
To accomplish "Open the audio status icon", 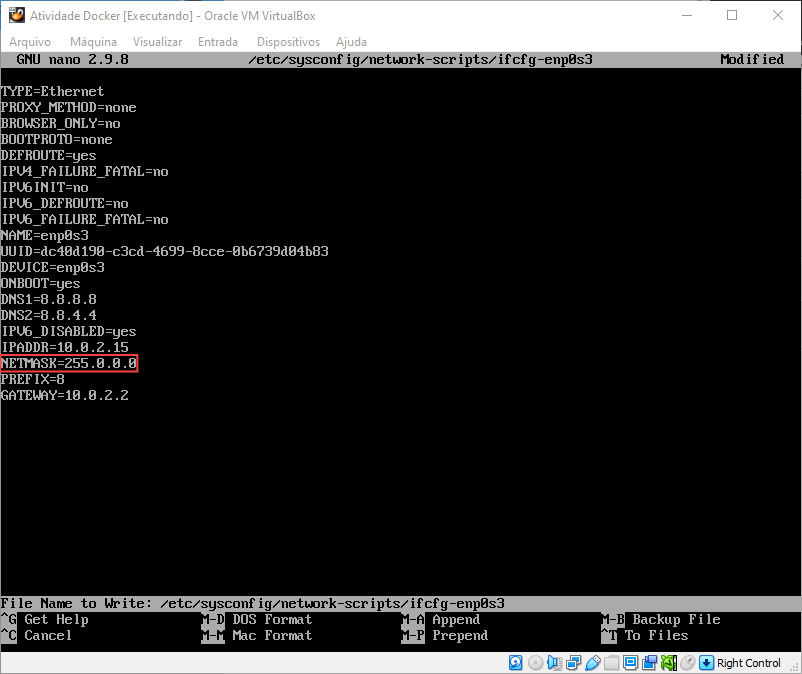I will [x=553, y=662].
